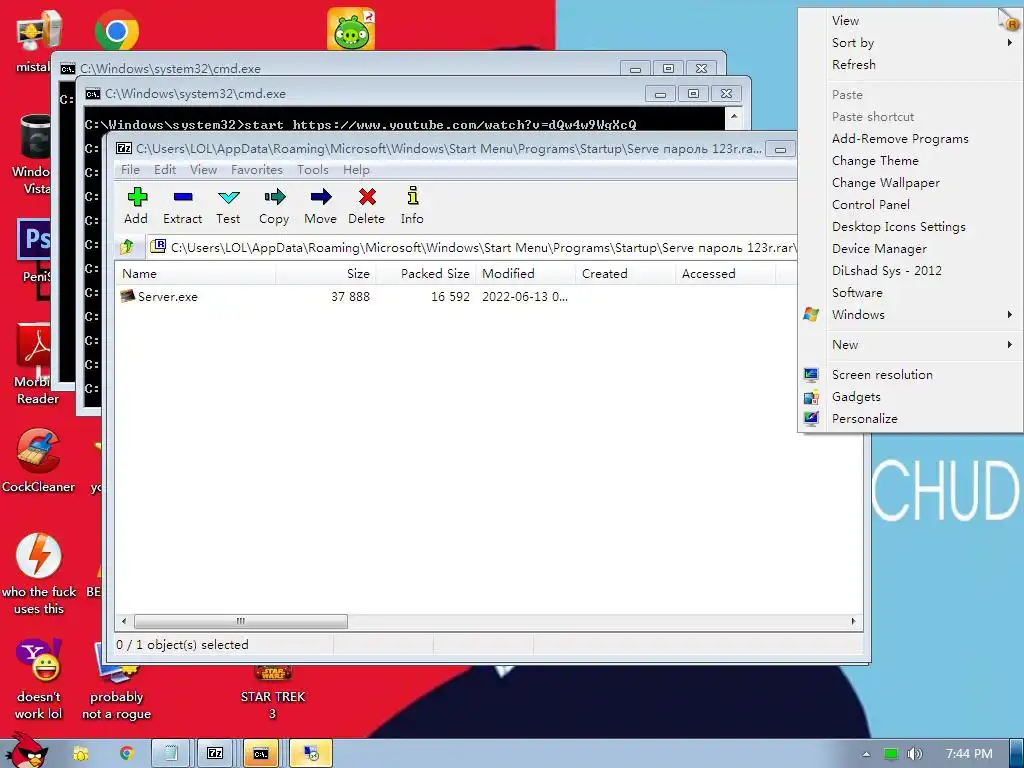Open Help menu in 7-Zip
The width and height of the screenshot is (1024, 768).
tap(357, 170)
